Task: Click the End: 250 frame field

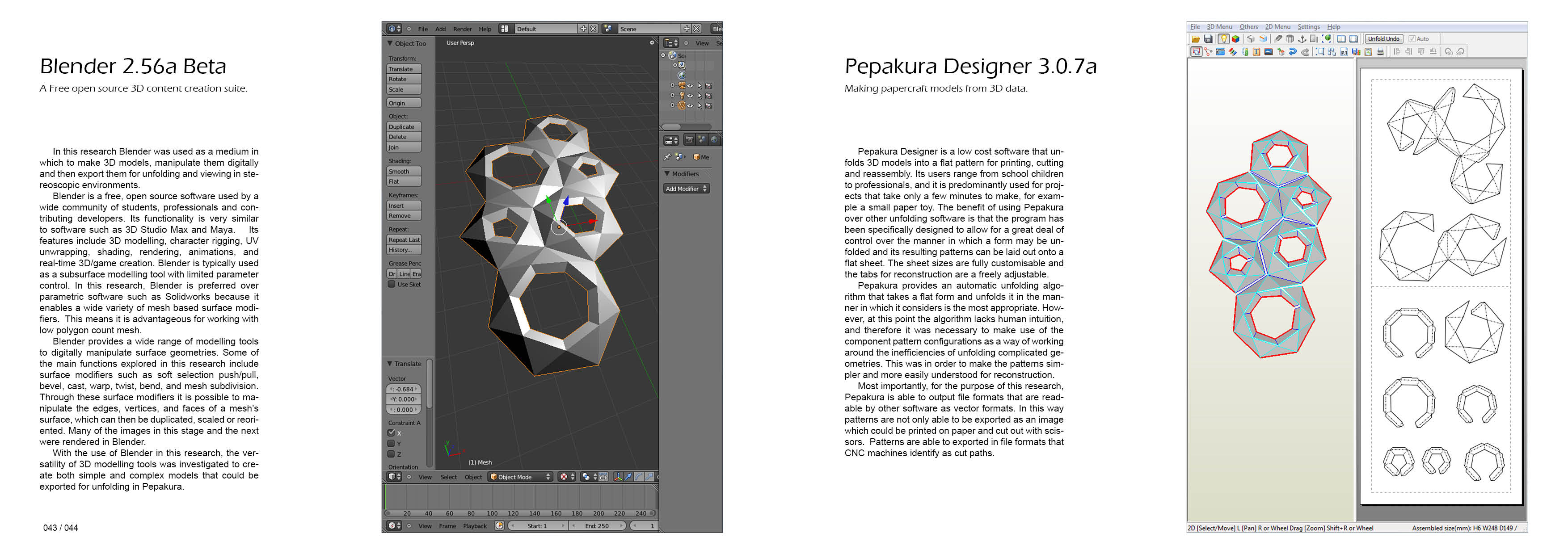Action: 597,526
